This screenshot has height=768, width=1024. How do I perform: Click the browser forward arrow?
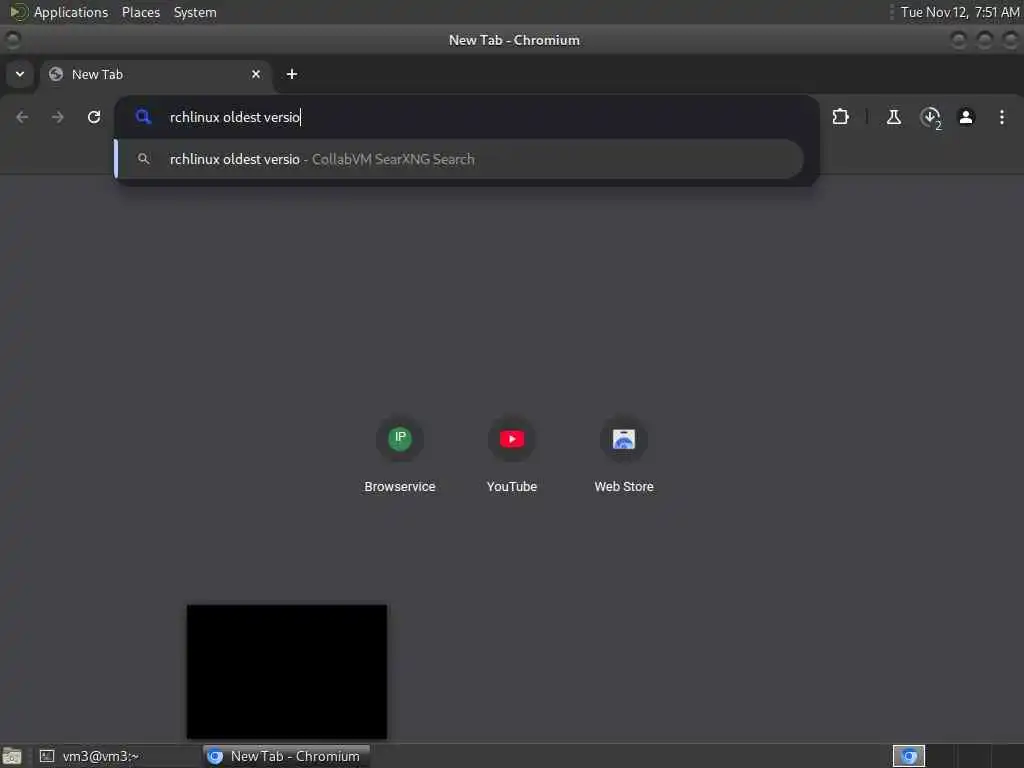57,117
